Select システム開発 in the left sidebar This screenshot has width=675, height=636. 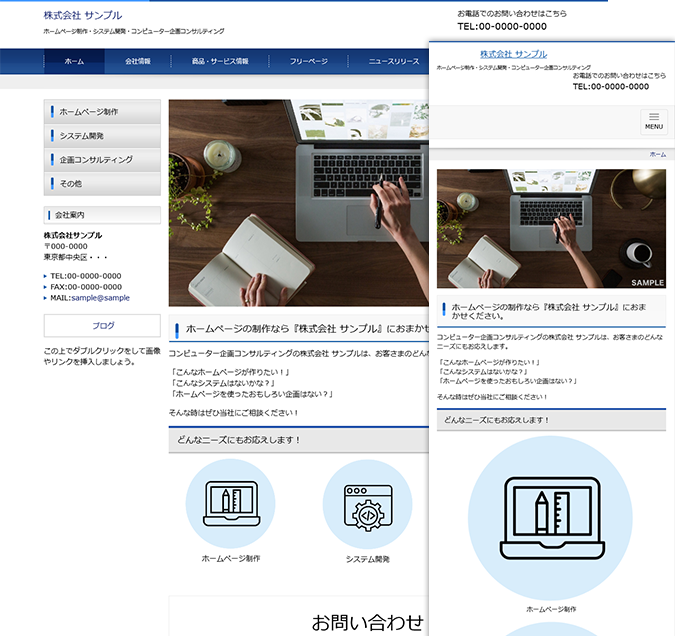coord(102,136)
